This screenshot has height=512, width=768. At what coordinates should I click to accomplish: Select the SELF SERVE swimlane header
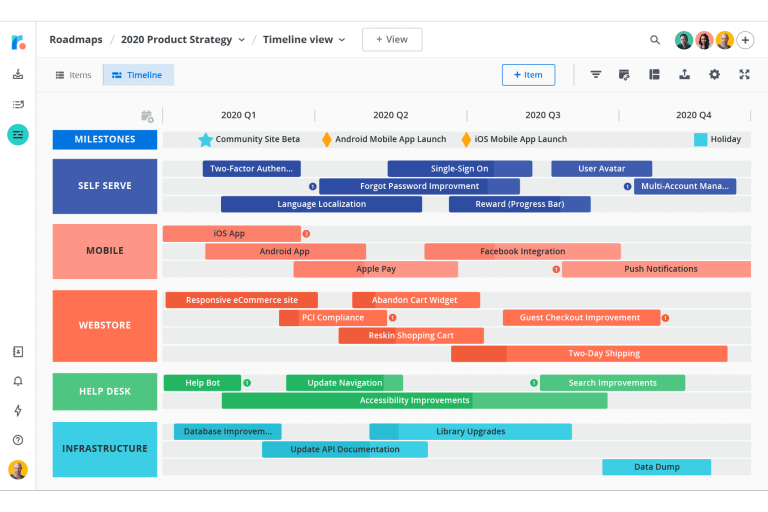105,186
